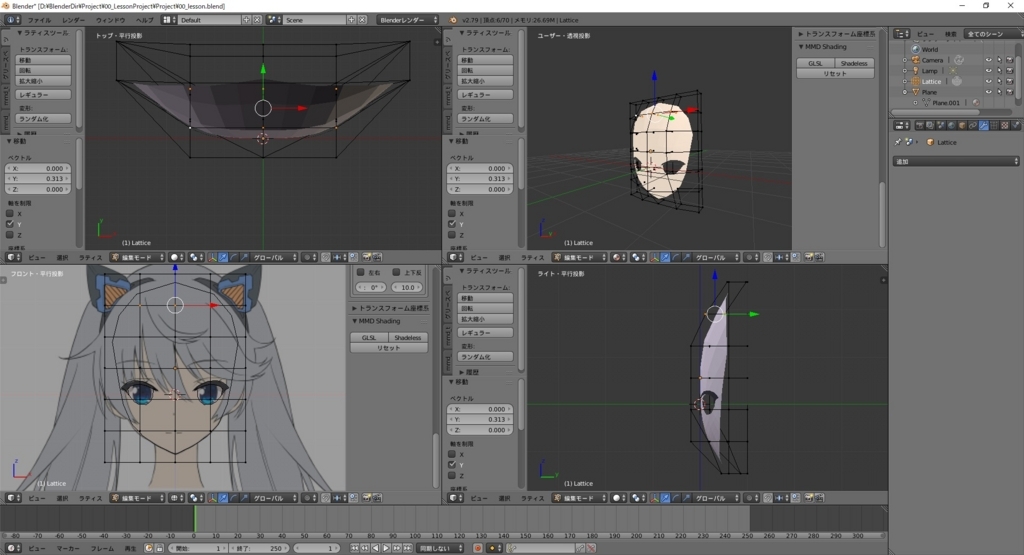Enable Z axis constraint checkbox in bottom-right panel
1024x555 pixels.
[x=452, y=476]
